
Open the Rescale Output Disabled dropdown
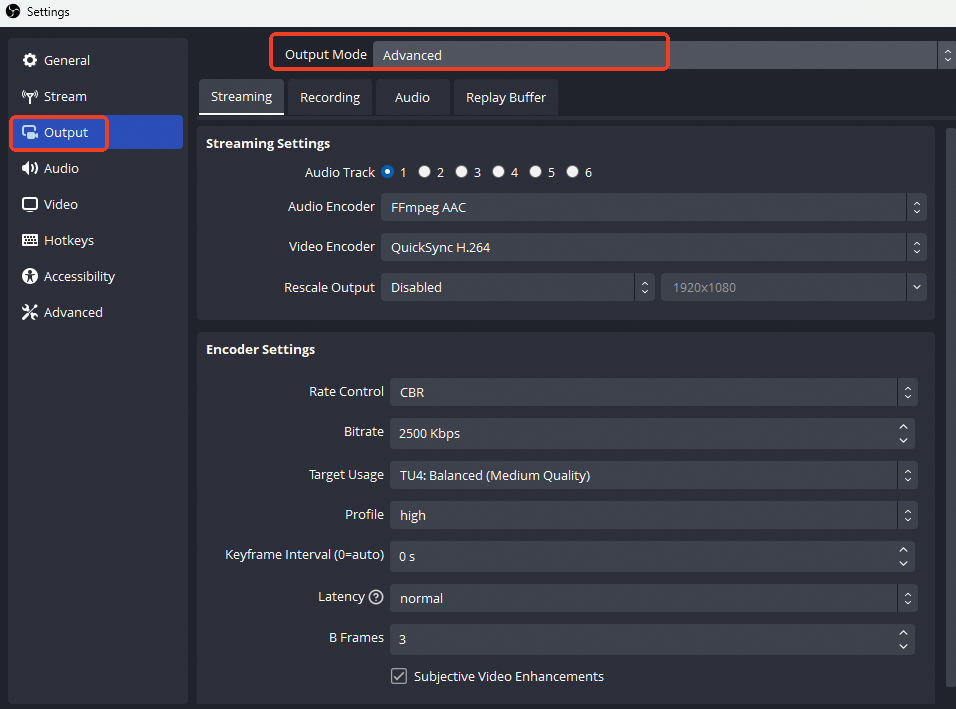click(x=518, y=287)
